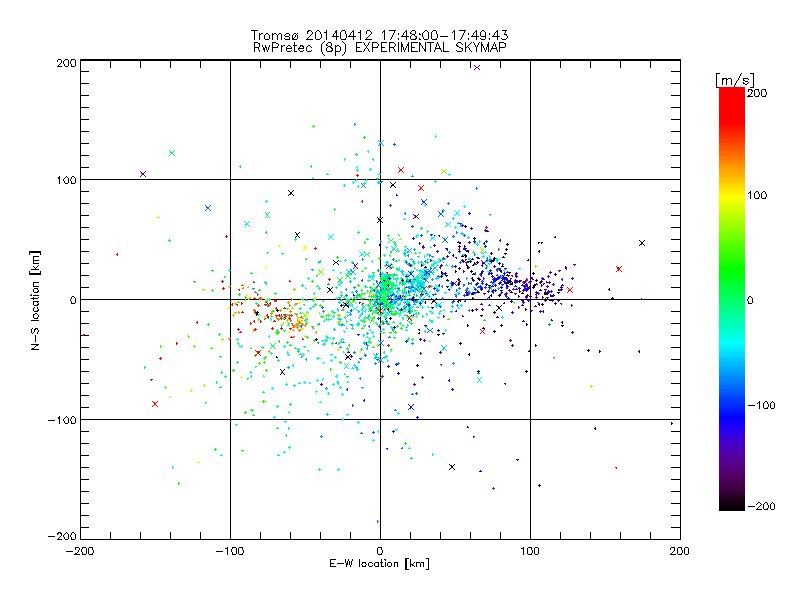800x600 pixels.
Task: Click the '[m/s]' colorbar unit label
Action: pyautogui.click(x=735, y=80)
